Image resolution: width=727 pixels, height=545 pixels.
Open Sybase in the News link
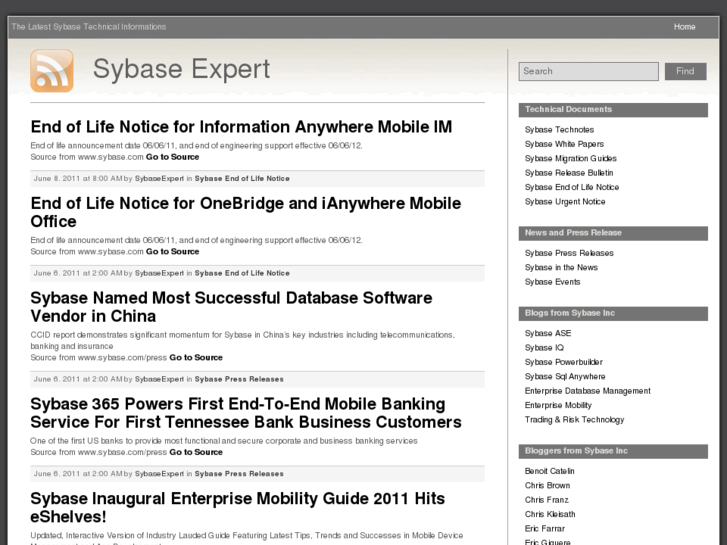561,268
